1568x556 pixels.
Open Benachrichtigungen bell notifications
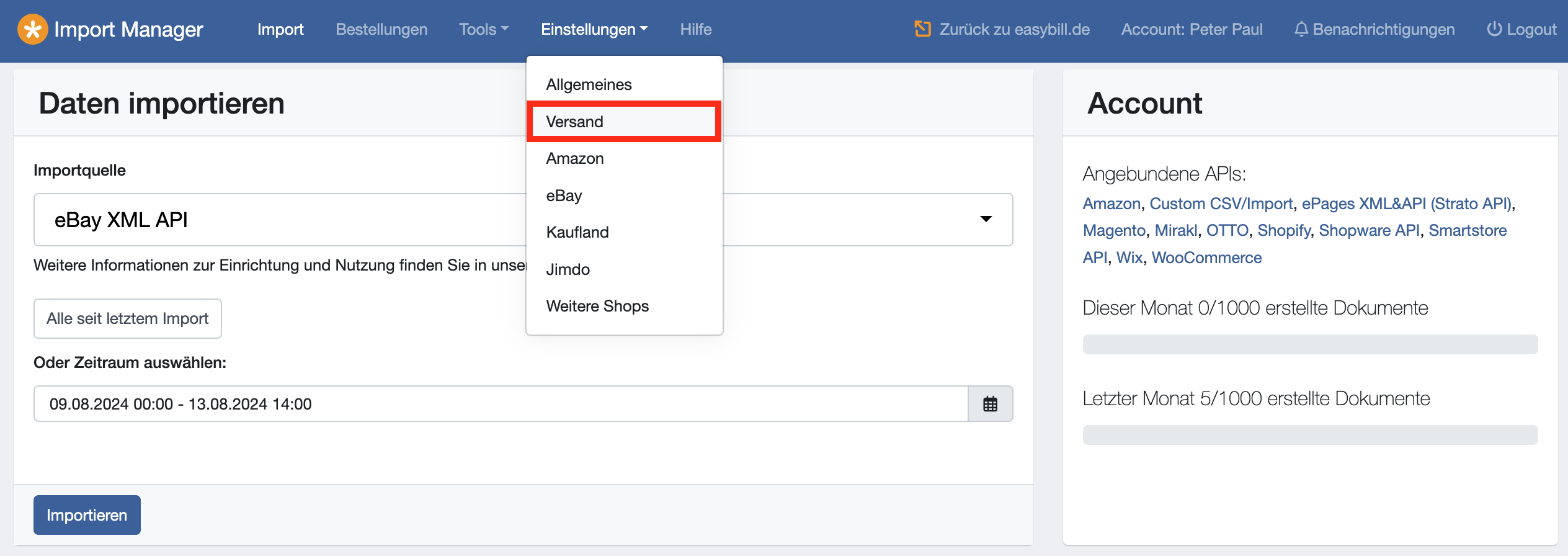click(x=1374, y=29)
